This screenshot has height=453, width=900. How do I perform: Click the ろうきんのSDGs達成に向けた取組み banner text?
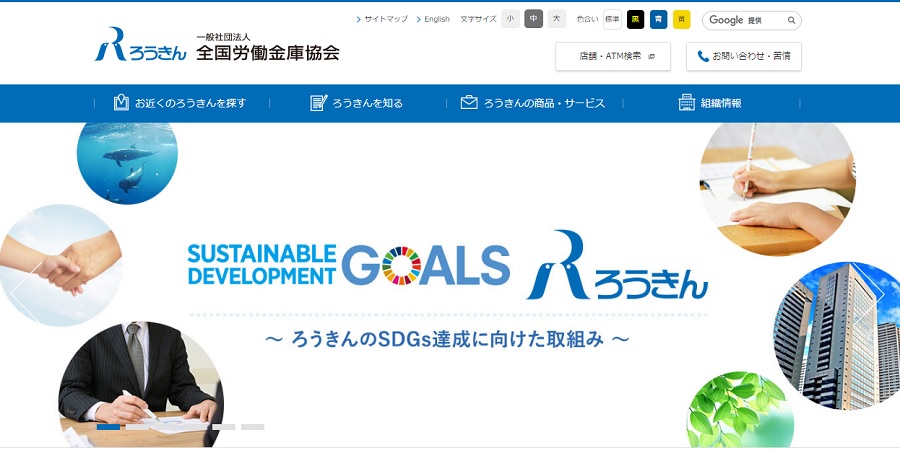pos(448,339)
